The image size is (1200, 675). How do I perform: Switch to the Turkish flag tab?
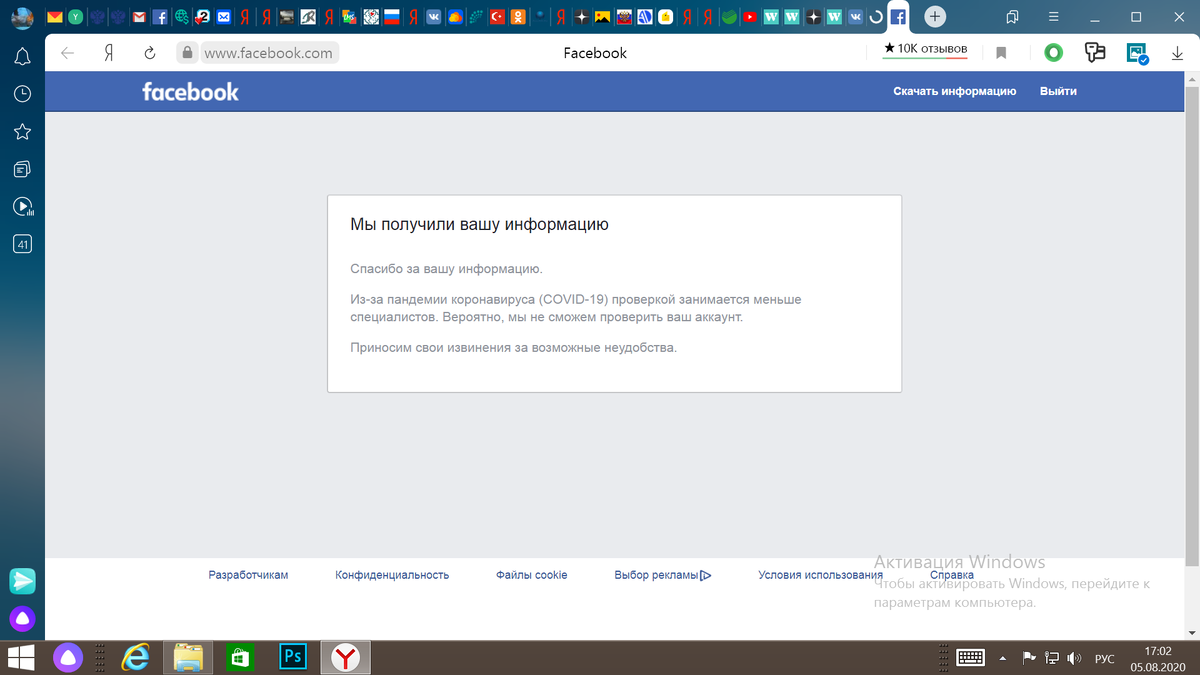coord(497,17)
